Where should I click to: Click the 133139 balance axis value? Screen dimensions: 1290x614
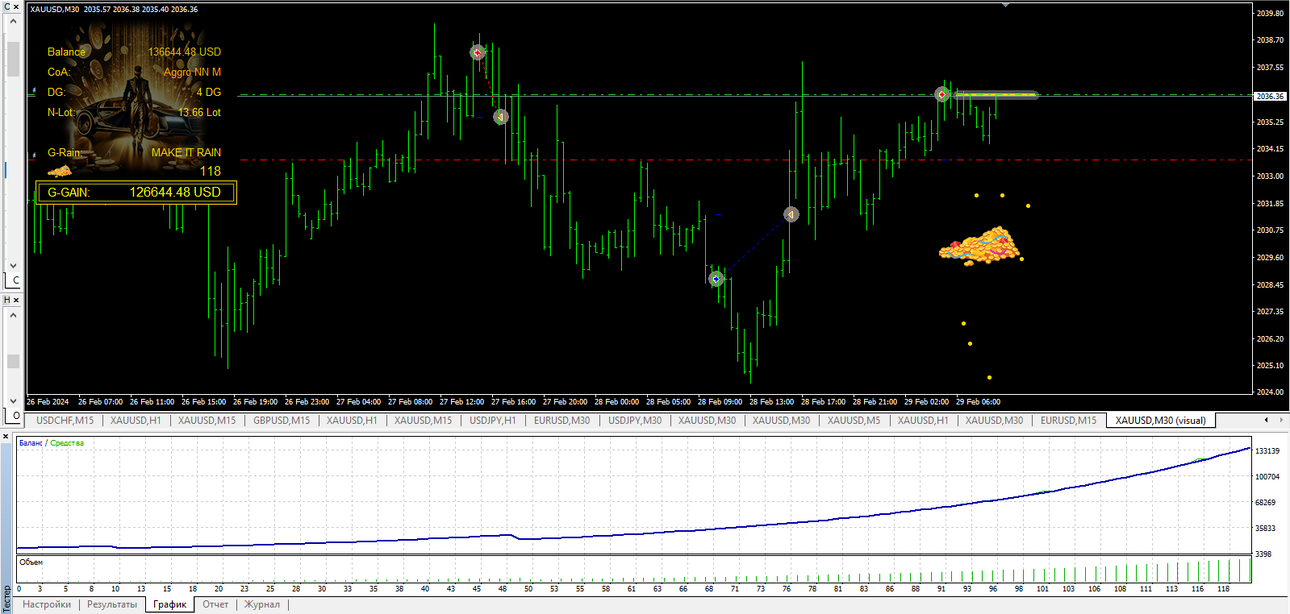[x=1268, y=451]
